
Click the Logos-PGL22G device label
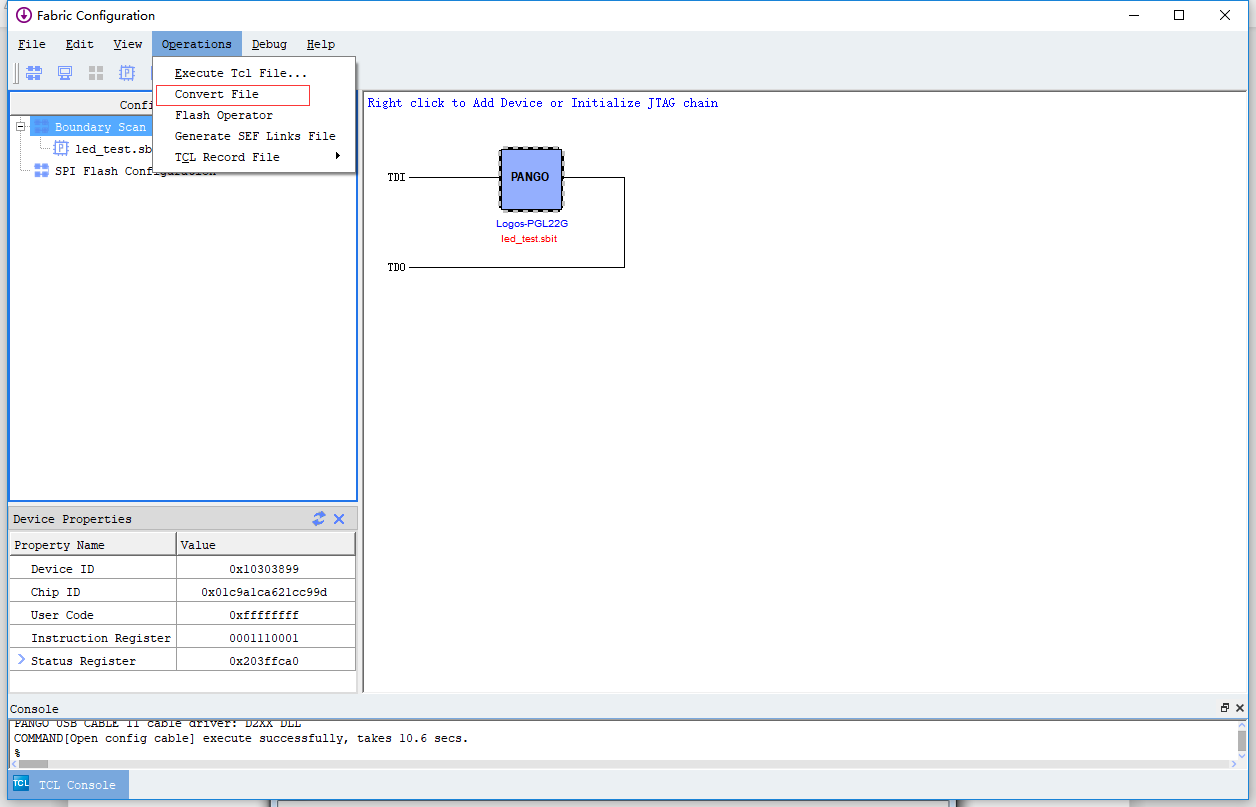(x=532, y=224)
